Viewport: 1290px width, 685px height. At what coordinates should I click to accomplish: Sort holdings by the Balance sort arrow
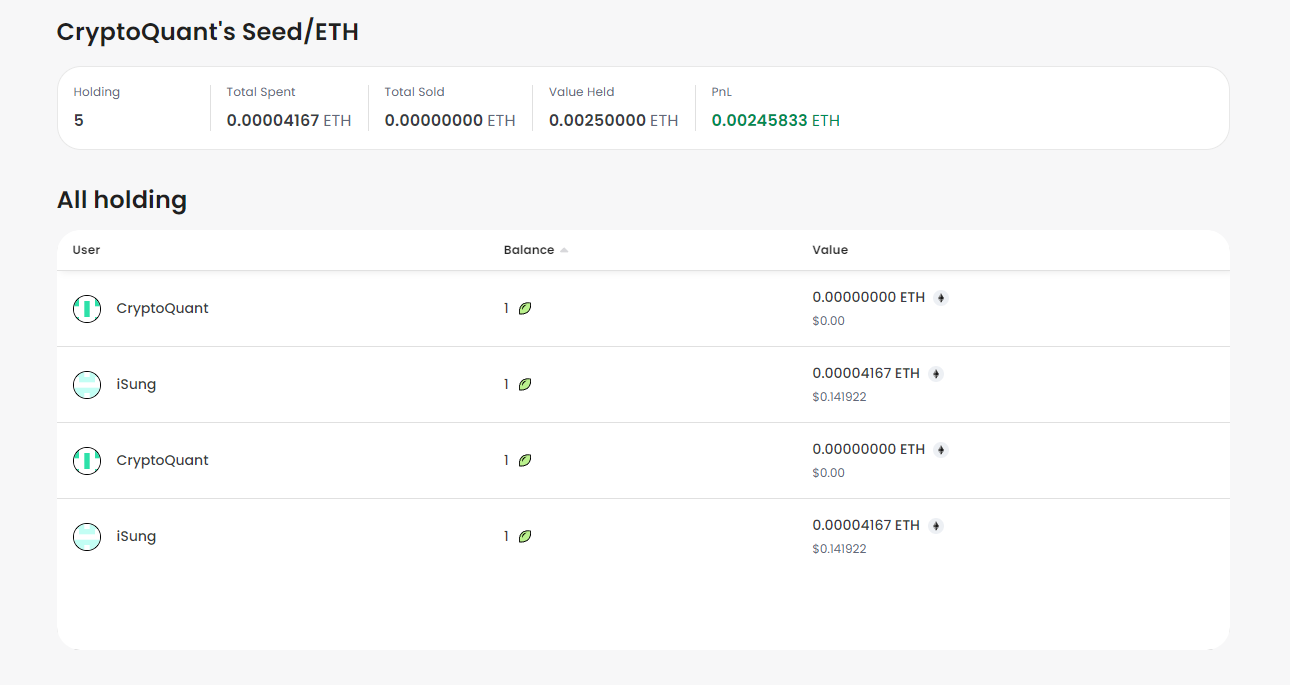pyautogui.click(x=564, y=250)
